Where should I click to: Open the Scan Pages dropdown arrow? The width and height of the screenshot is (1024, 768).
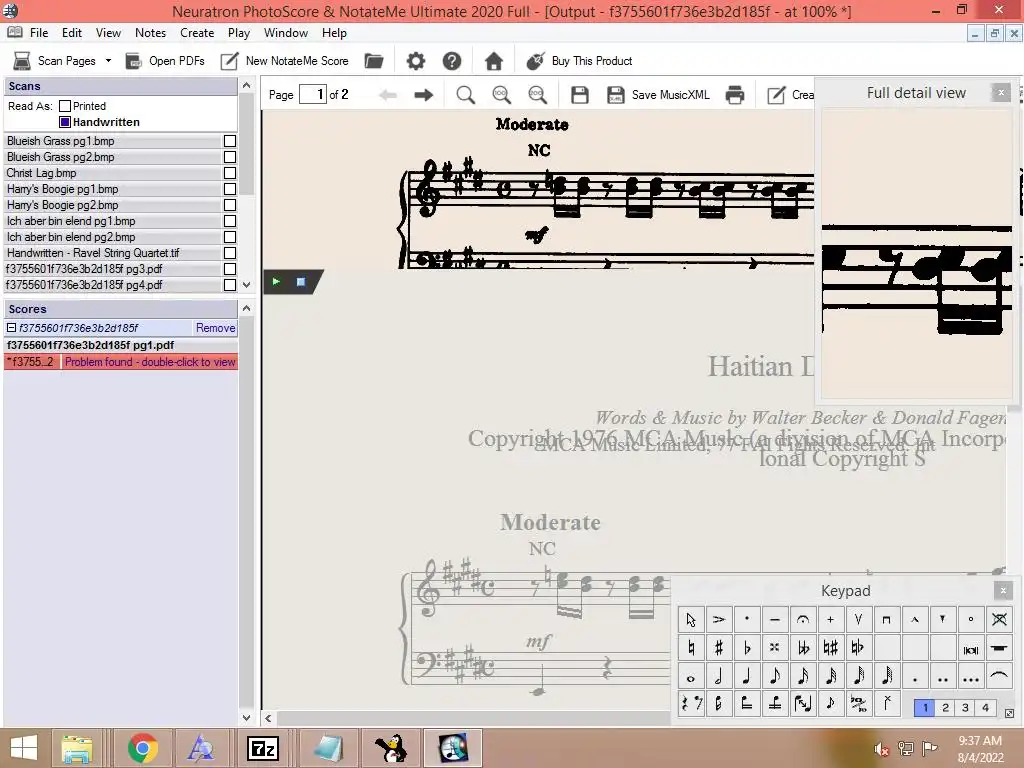pos(108,61)
